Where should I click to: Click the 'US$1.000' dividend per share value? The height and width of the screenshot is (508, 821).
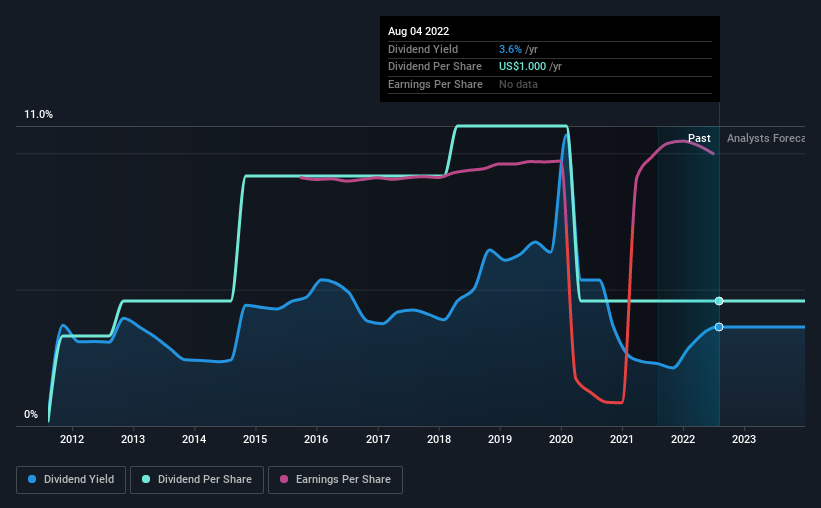coord(522,67)
